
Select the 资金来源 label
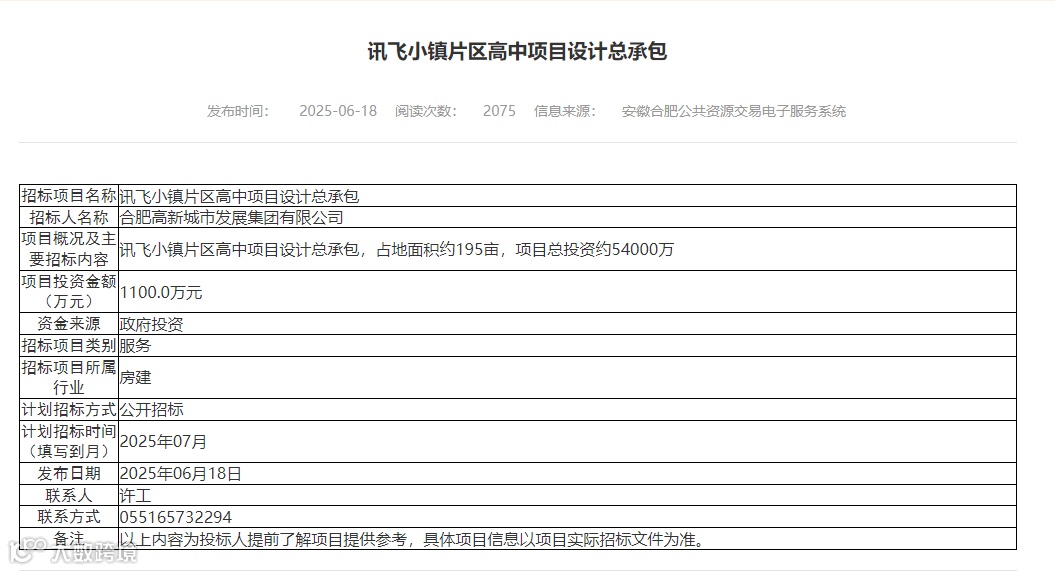coord(69,323)
